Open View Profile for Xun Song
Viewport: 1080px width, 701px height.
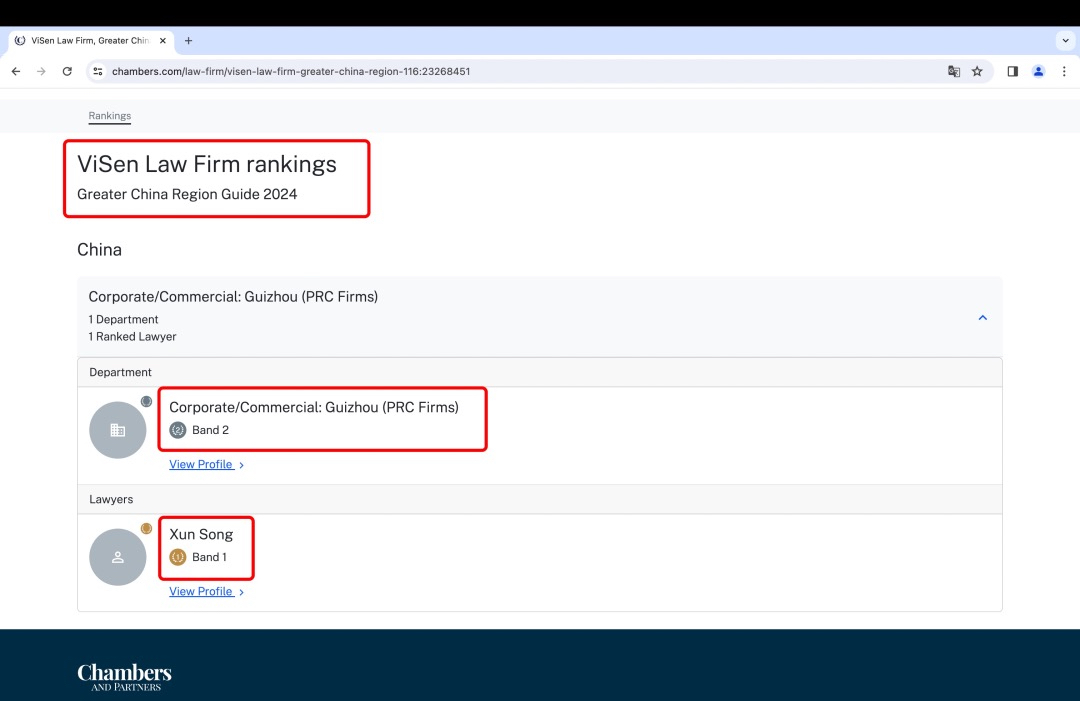206,592
